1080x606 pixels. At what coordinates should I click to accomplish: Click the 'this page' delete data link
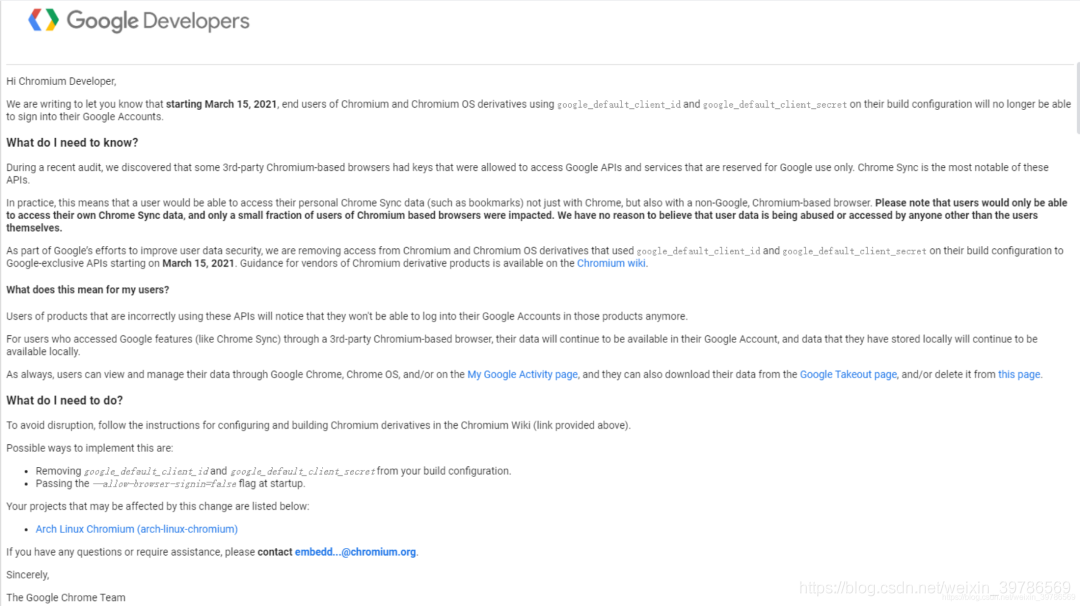coord(1019,375)
